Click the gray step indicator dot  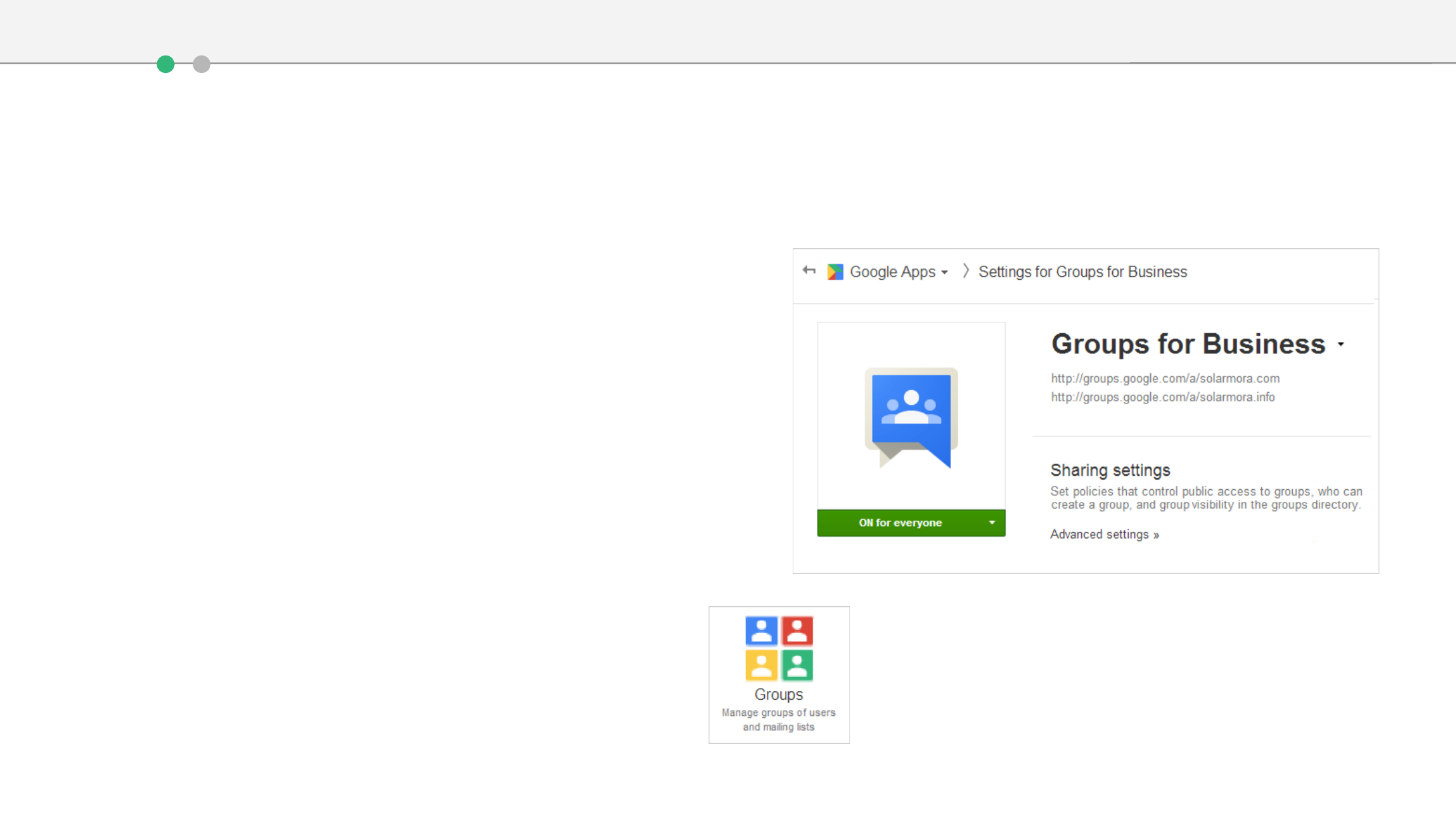[x=201, y=64]
